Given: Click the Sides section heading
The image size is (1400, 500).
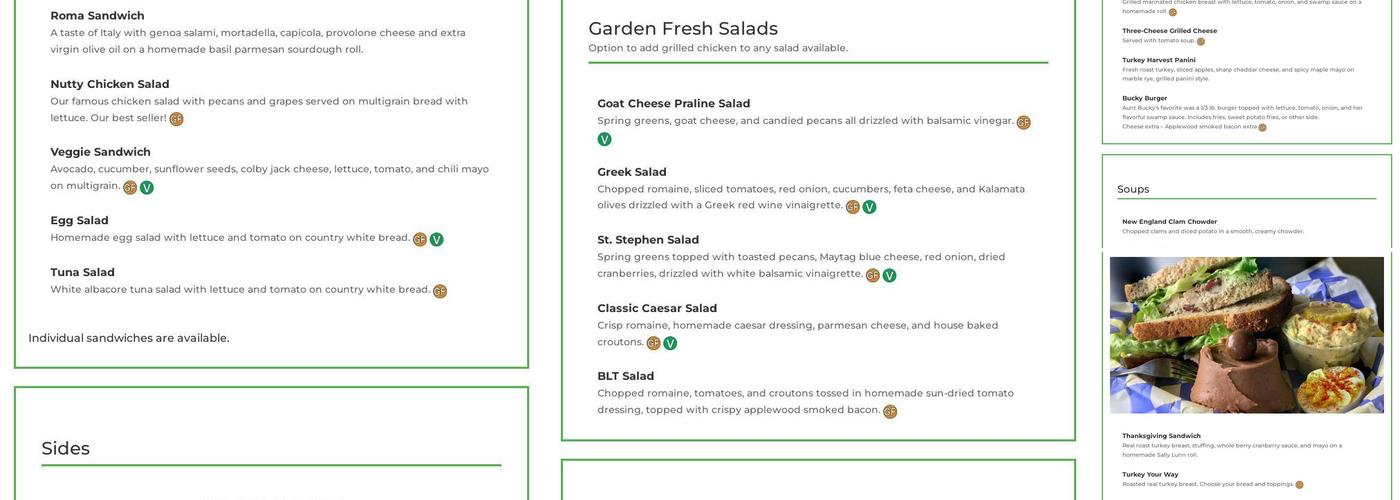Looking at the screenshot, I should (x=66, y=449).
